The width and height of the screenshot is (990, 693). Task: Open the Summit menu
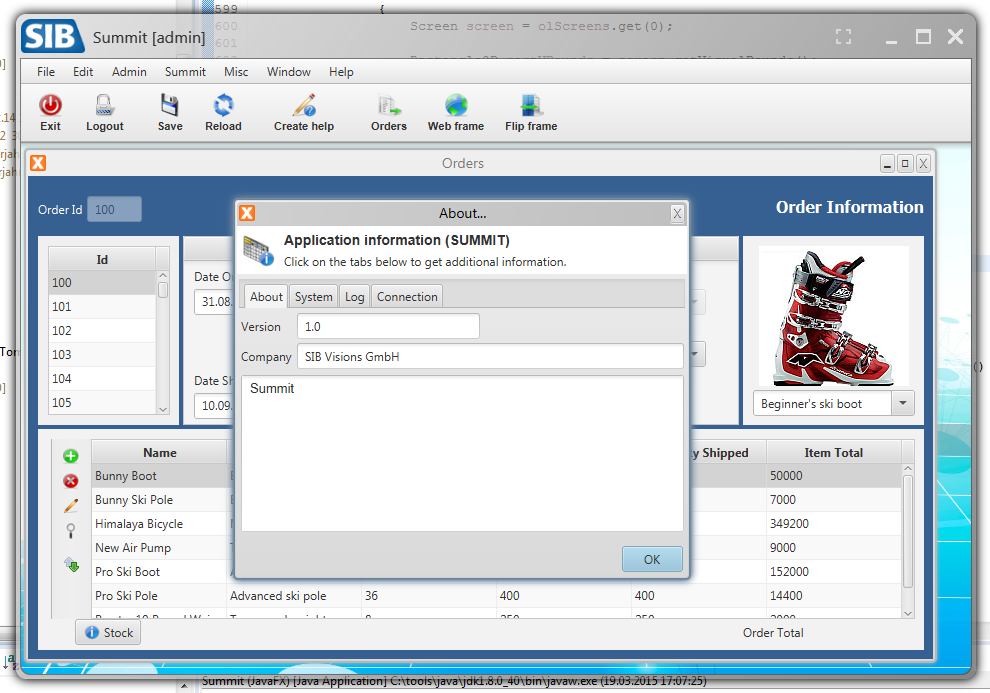(x=185, y=72)
